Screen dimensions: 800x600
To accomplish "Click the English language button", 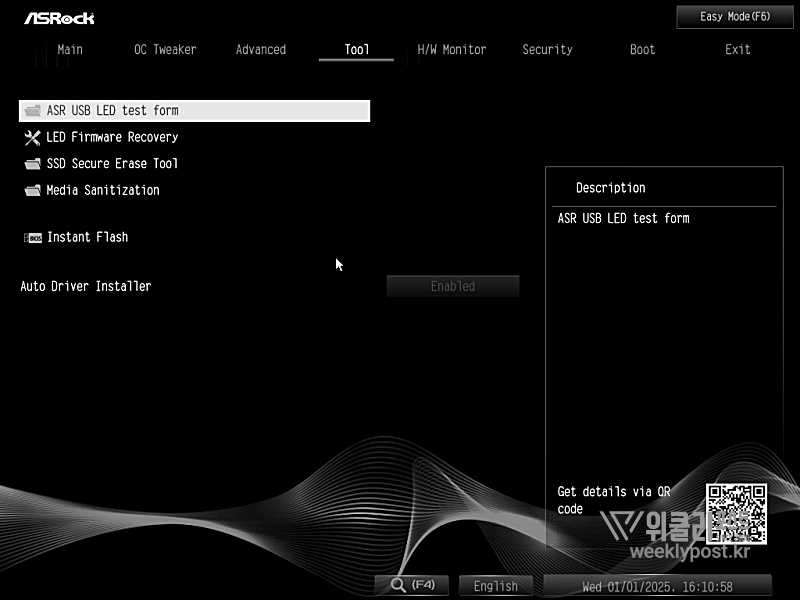I will coord(495,586).
